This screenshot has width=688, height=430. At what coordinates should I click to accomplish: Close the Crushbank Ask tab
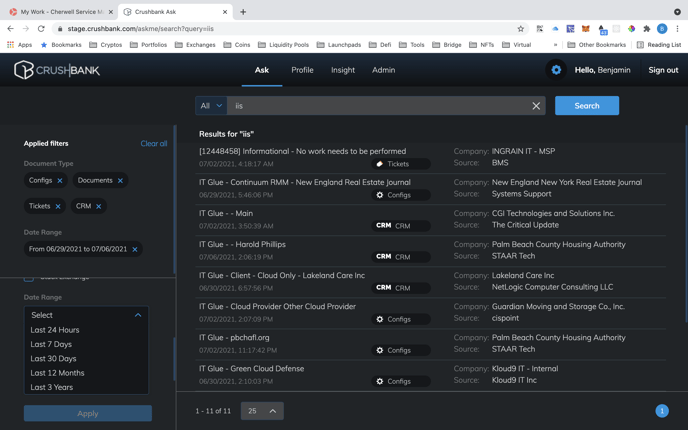pos(225,12)
